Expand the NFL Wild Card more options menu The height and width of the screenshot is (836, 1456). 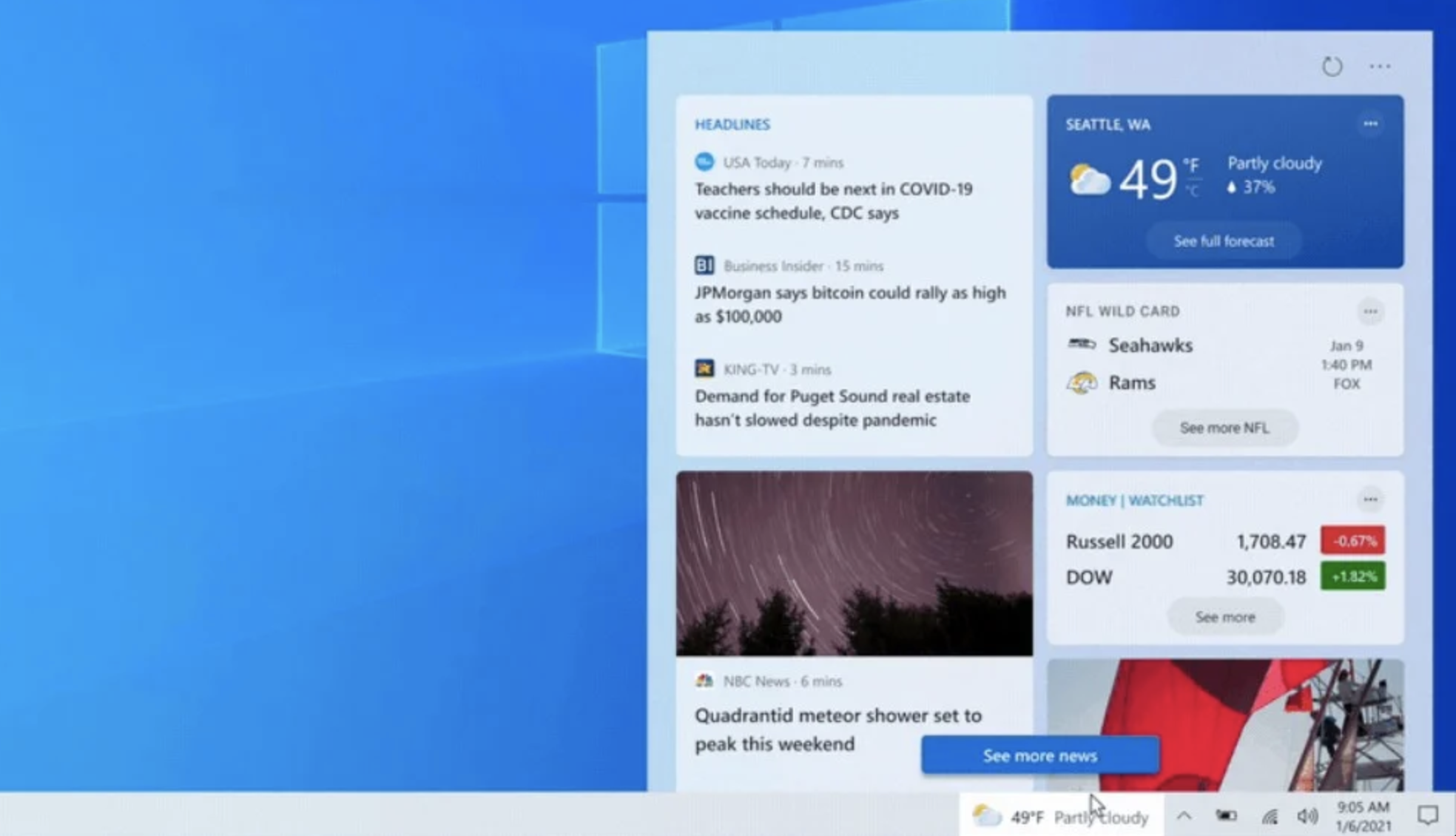click(1371, 310)
